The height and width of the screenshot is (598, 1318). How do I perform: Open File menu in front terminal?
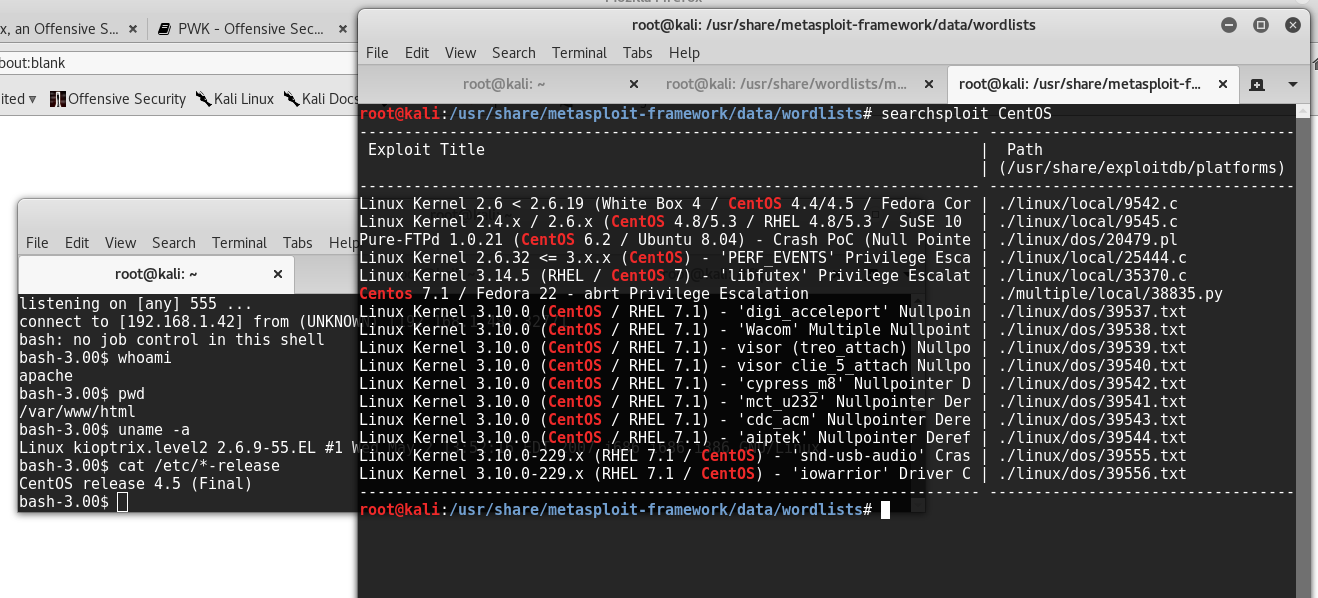coord(377,53)
